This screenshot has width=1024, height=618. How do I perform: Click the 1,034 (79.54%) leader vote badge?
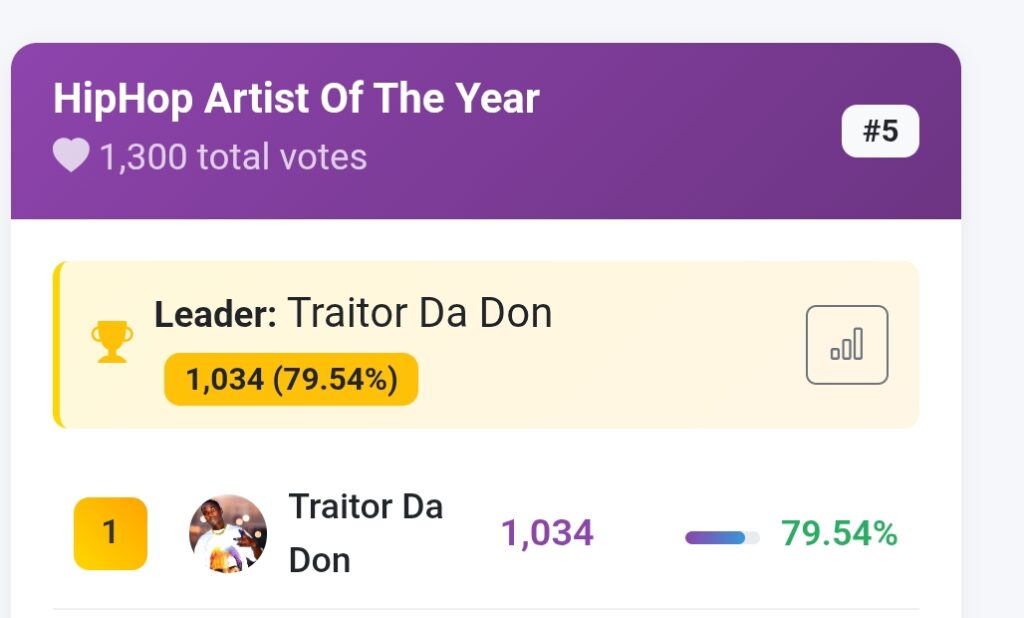point(291,380)
